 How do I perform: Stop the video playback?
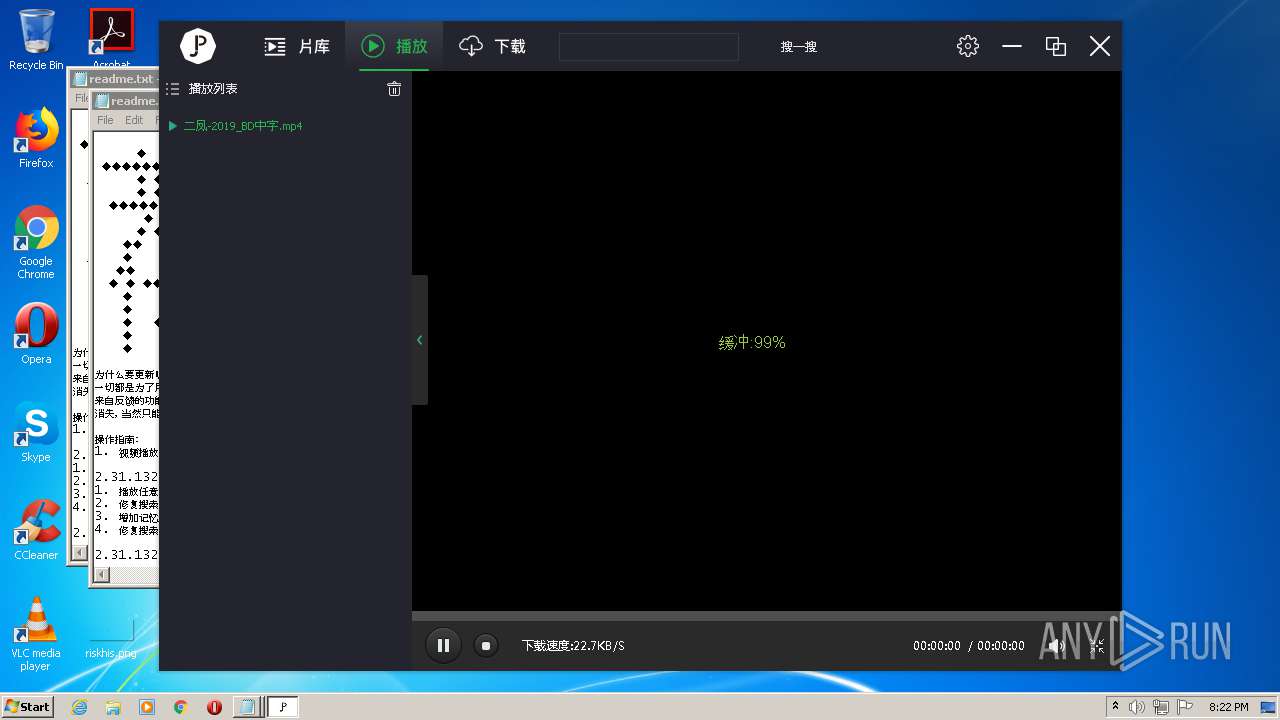point(486,645)
